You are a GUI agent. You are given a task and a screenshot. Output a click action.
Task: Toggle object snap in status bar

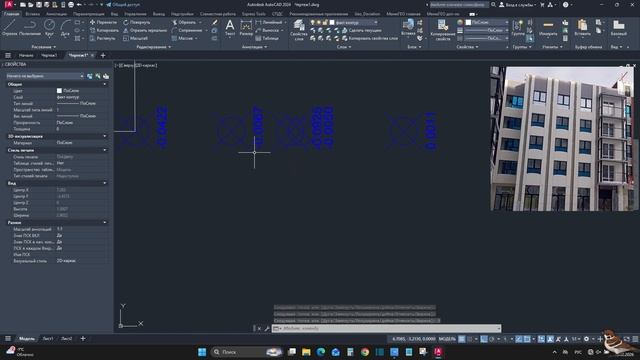(527, 339)
